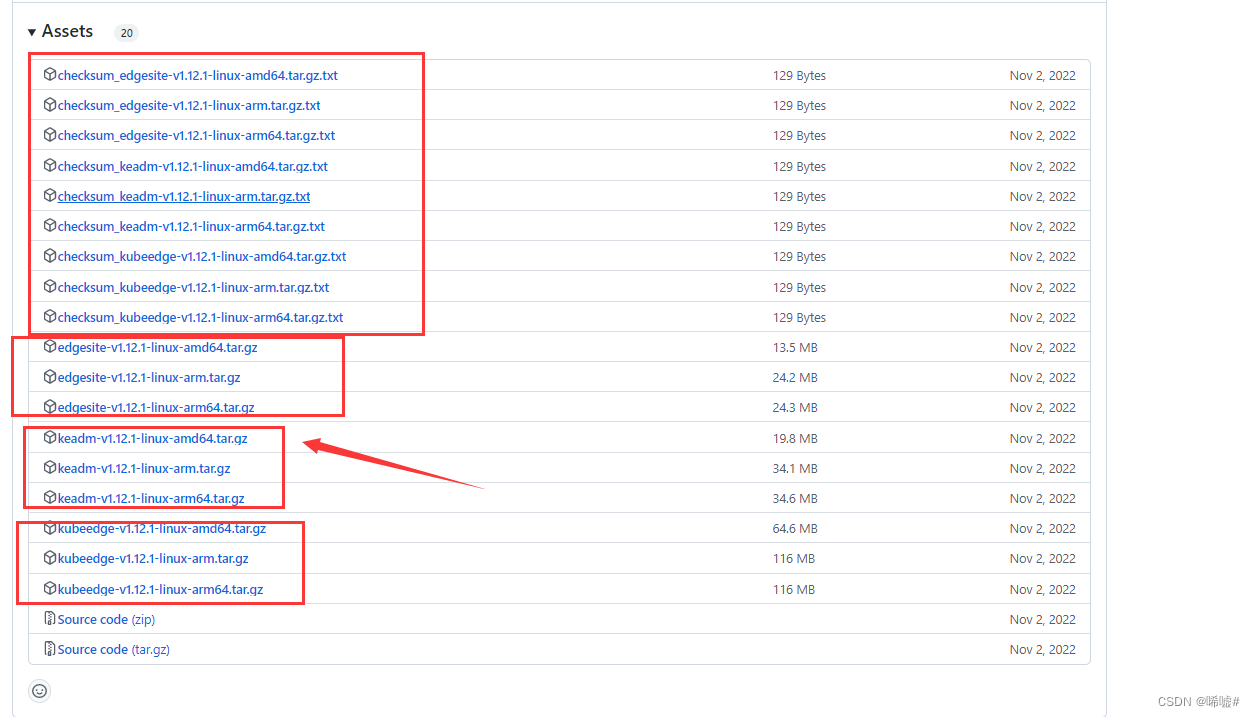Click the 34.1 MB size of keadm arm

pyautogui.click(x=795, y=468)
